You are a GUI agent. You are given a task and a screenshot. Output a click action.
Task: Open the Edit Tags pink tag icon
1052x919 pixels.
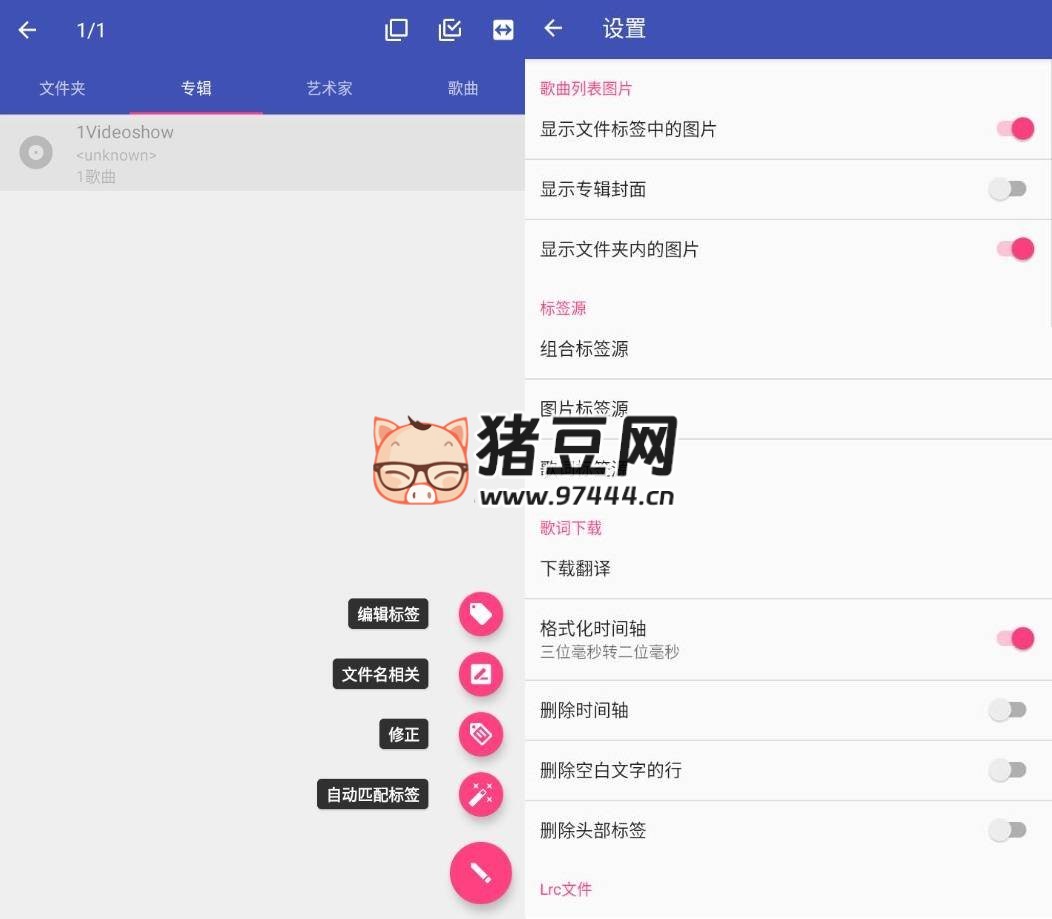tap(481, 614)
